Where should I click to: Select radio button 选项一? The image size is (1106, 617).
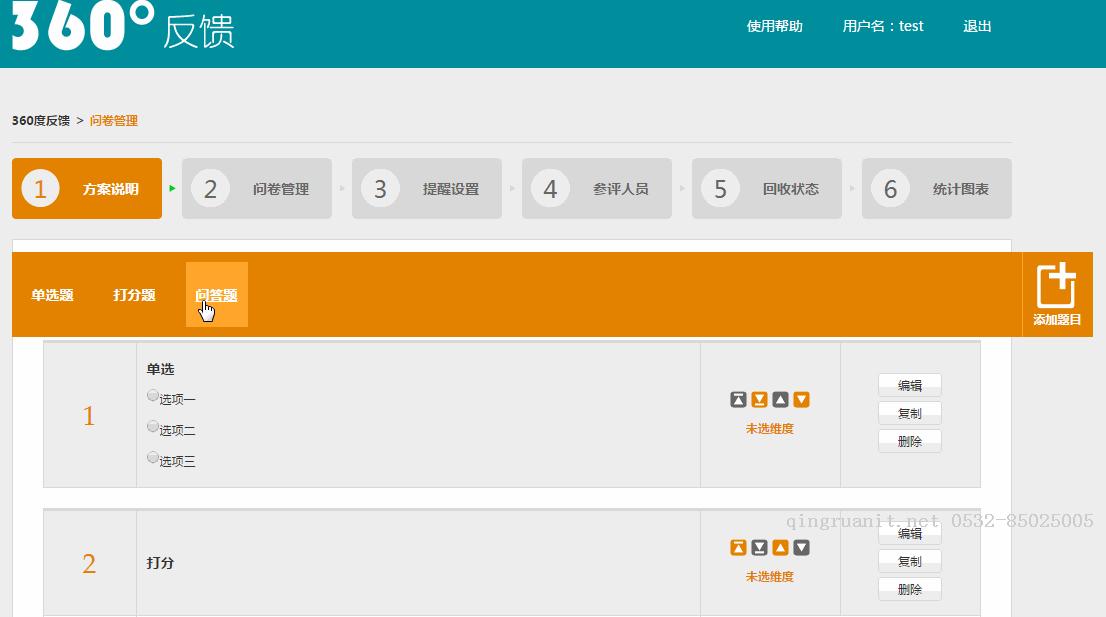[x=153, y=396]
